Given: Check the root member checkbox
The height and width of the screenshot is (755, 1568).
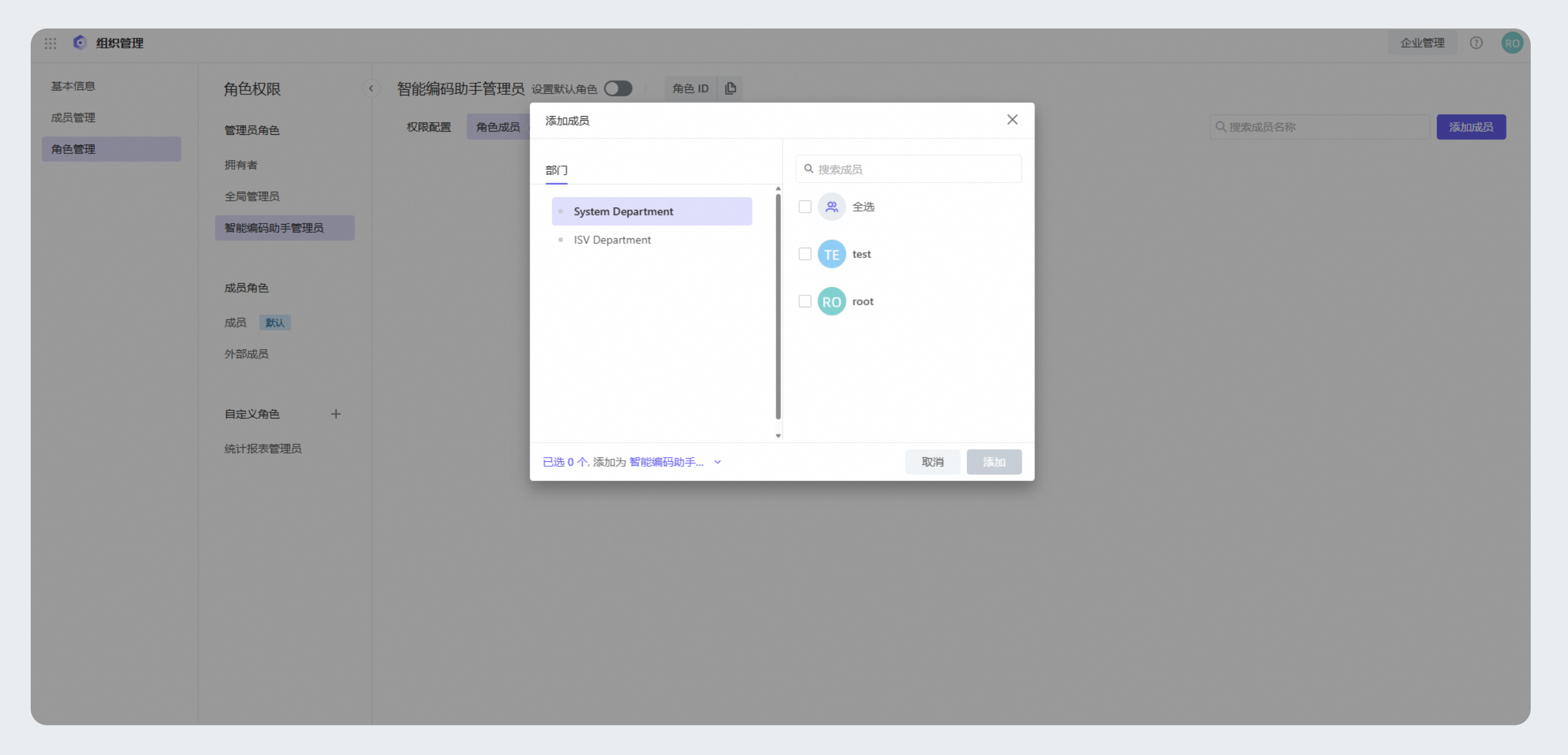Looking at the screenshot, I should pos(805,302).
